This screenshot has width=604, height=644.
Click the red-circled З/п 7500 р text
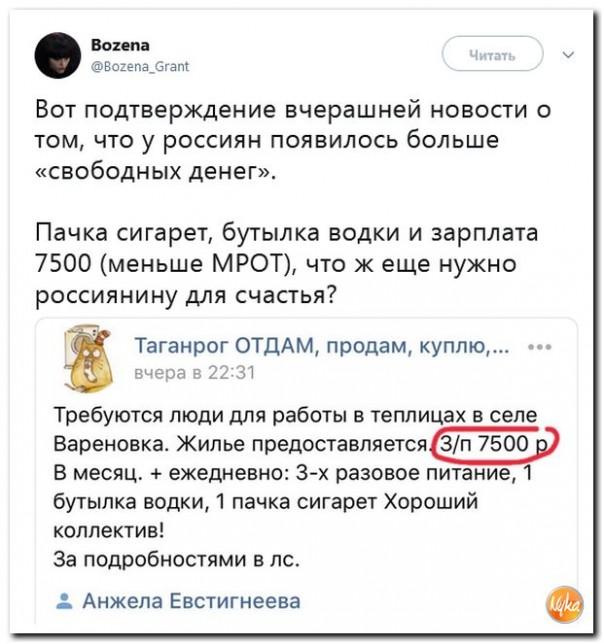coord(494,441)
